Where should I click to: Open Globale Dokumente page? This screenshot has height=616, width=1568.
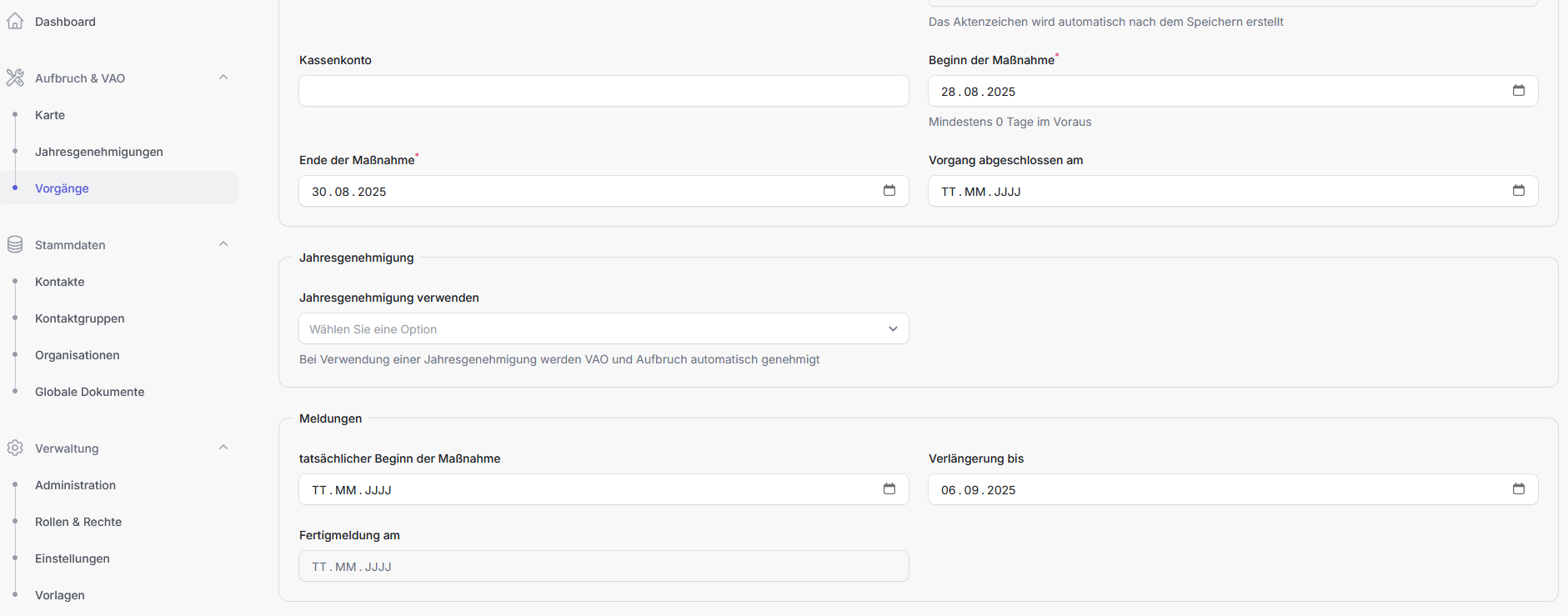pos(89,392)
